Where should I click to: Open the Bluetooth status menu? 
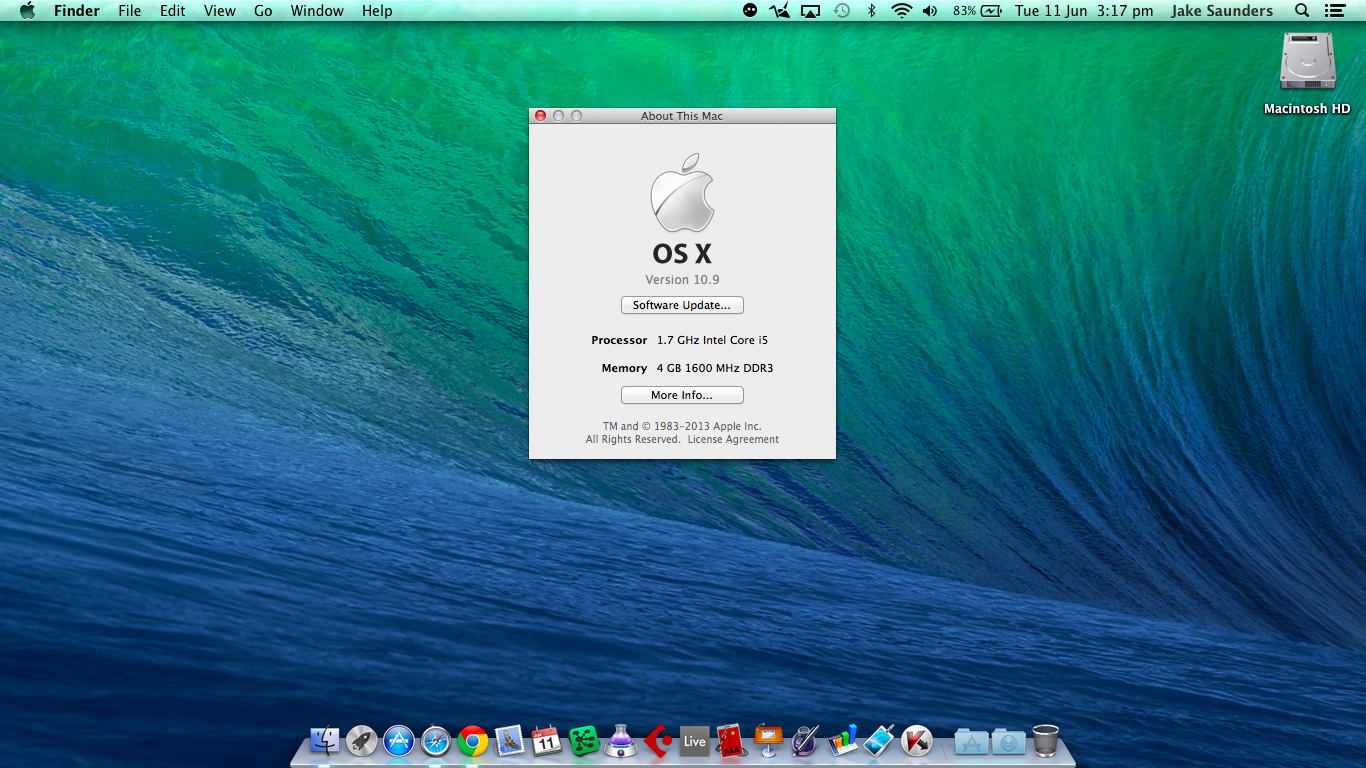[x=871, y=11]
